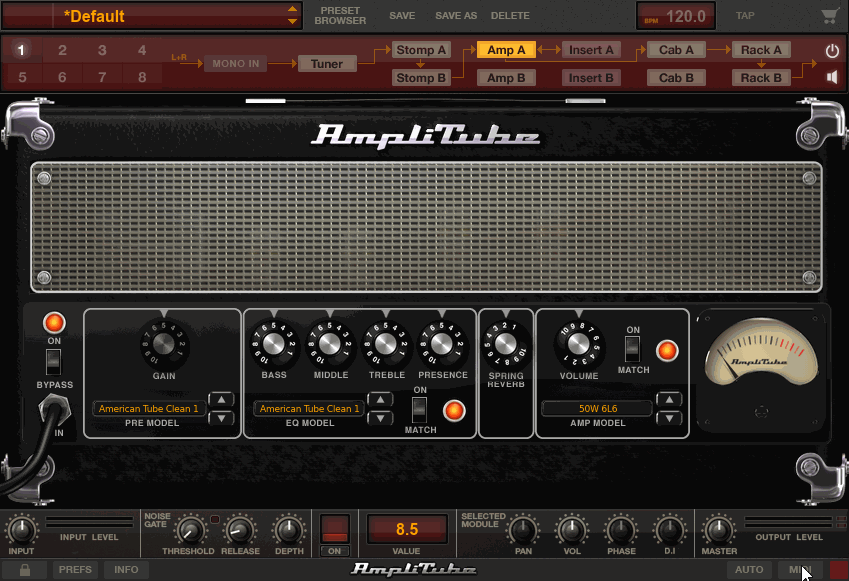Open the shopping cart store icon
849x581 pixels.
point(829,16)
